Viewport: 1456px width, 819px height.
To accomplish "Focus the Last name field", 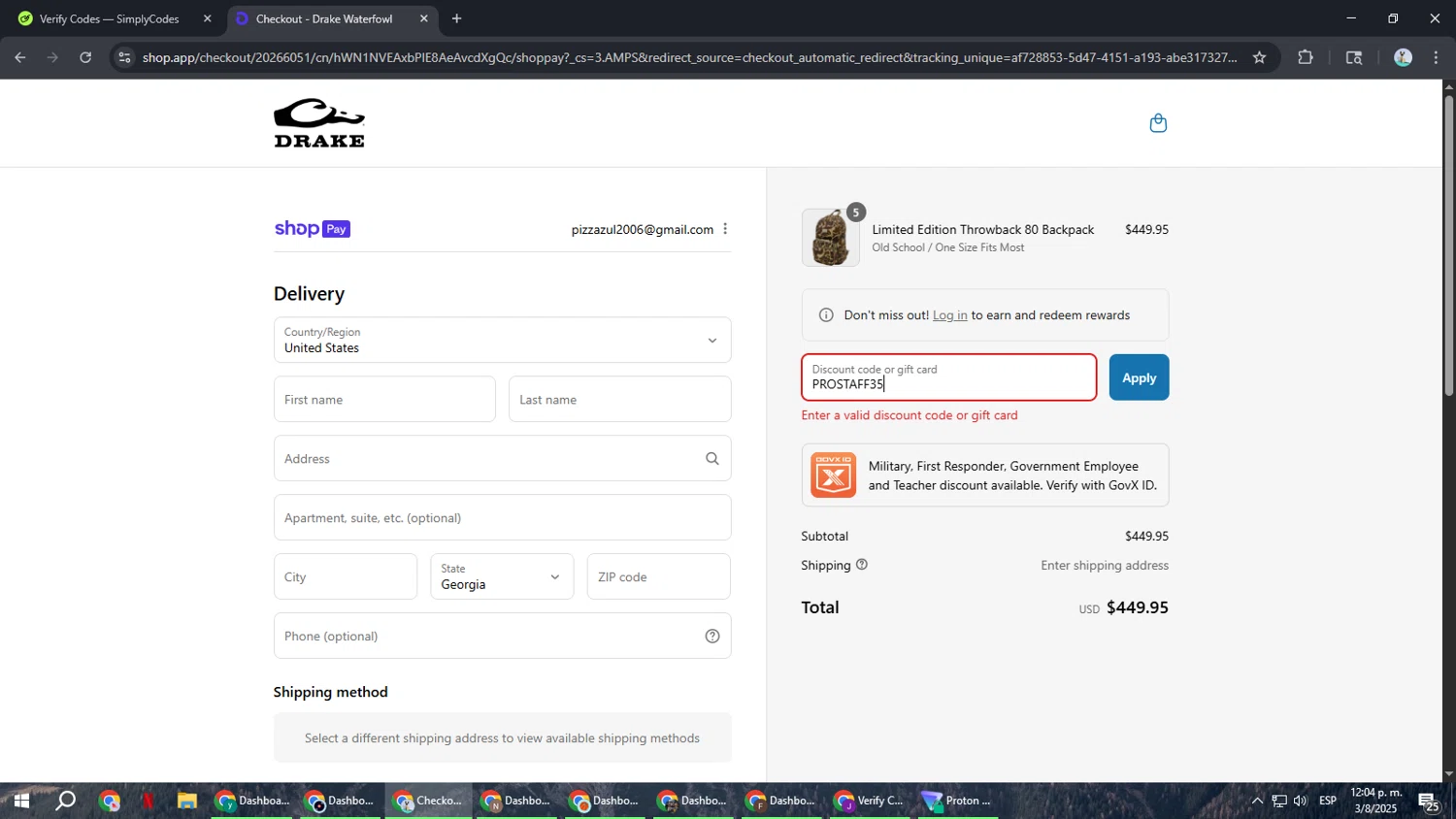I will click(619, 399).
